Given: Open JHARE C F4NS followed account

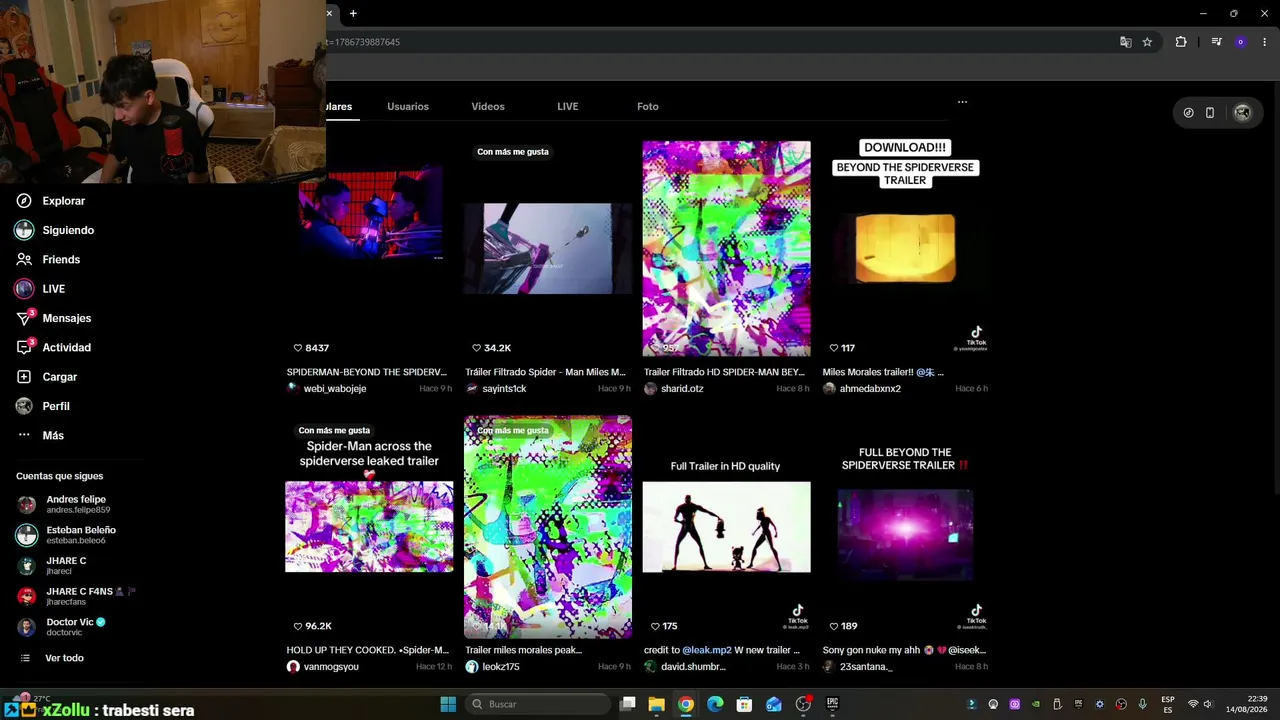Looking at the screenshot, I should (x=78, y=596).
